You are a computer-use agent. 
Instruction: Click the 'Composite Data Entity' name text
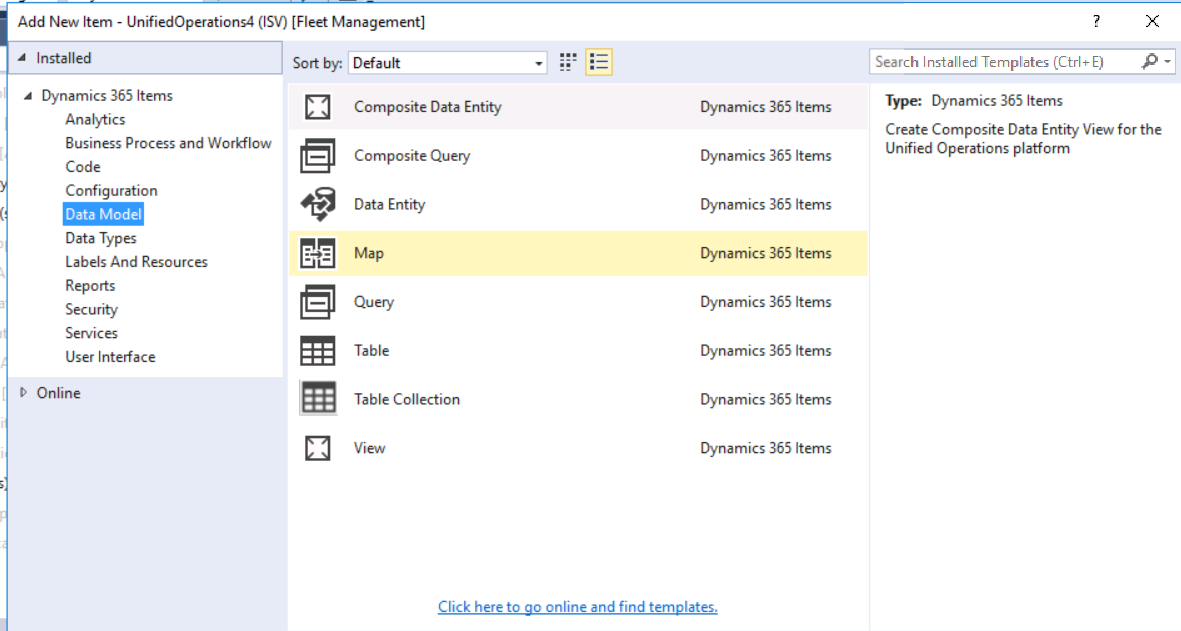coord(428,107)
